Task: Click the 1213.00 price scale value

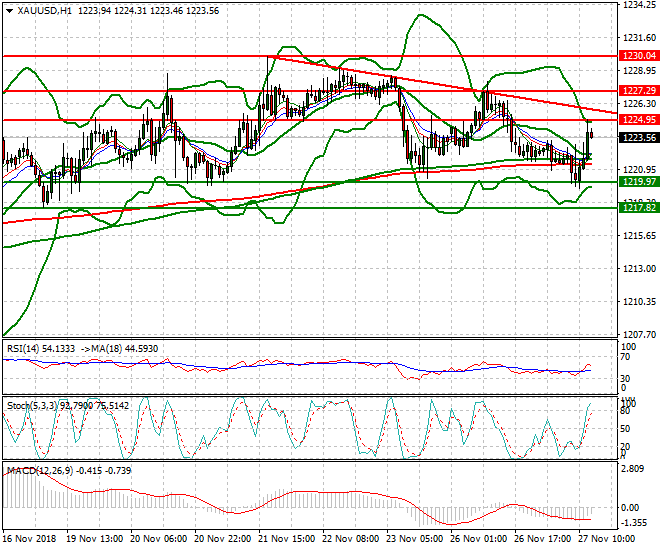Action: [x=639, y=268]
